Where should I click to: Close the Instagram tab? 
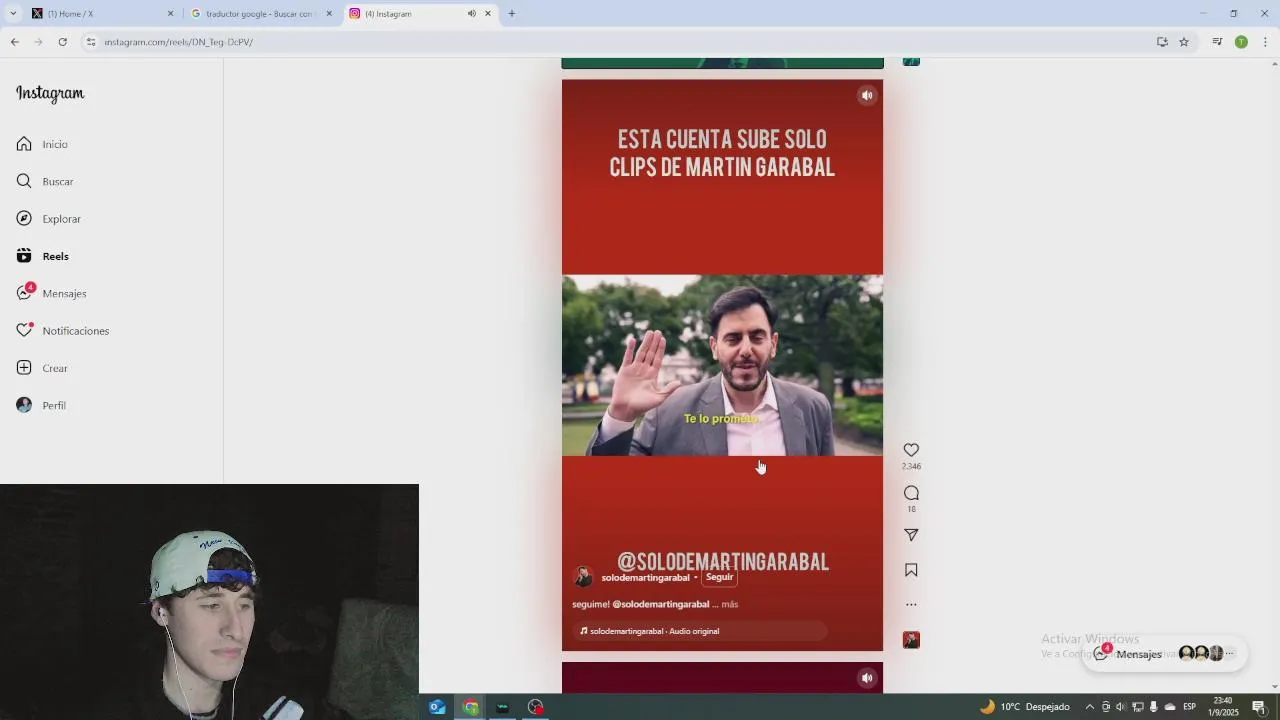(488, 13)
